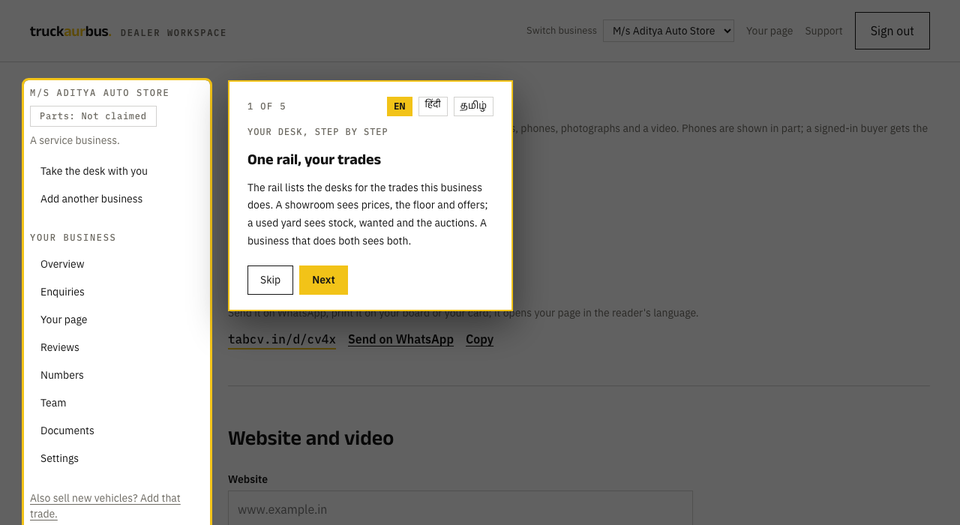
Task: Open the Team section
Action: [53, 403]
